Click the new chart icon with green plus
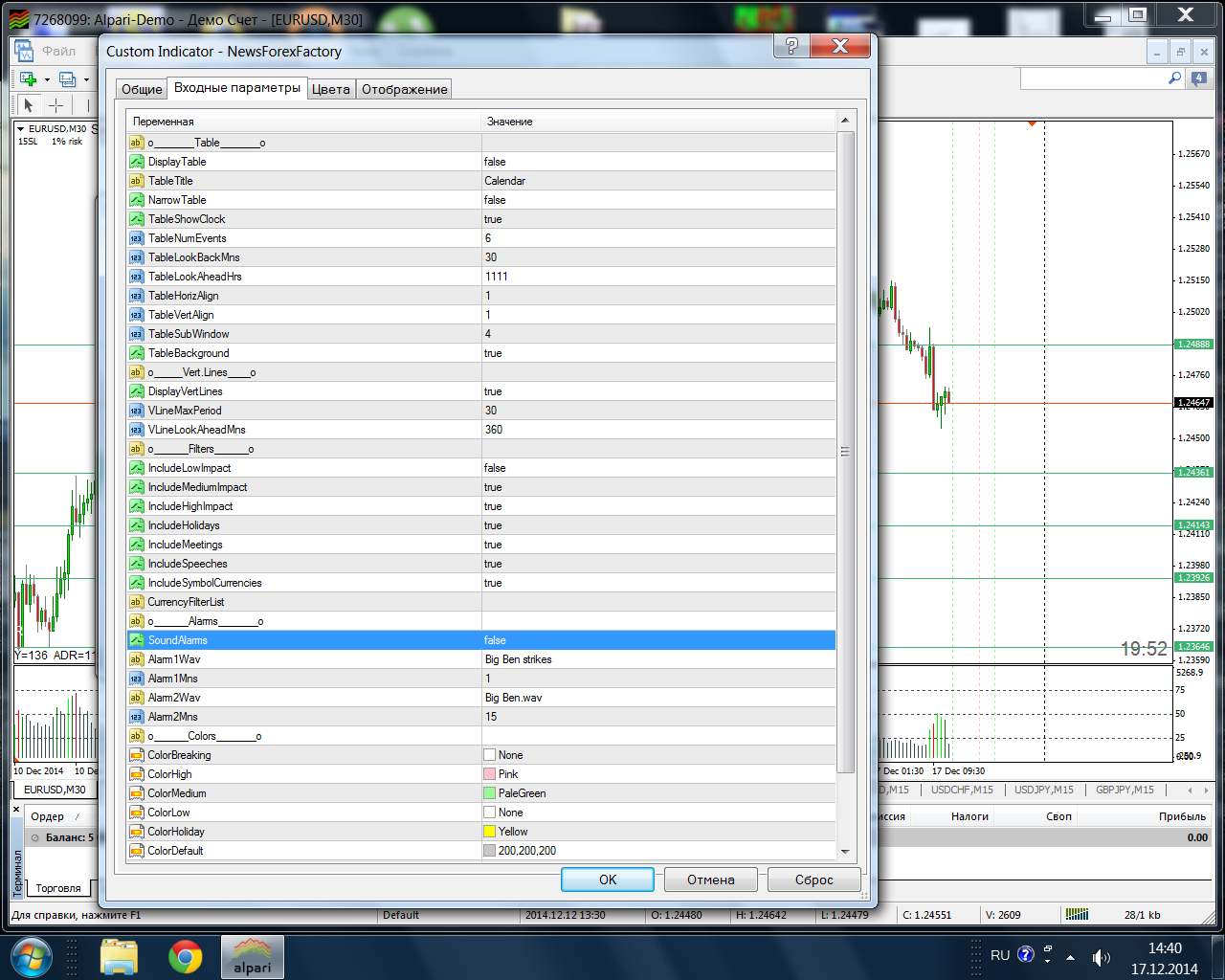 28,79
